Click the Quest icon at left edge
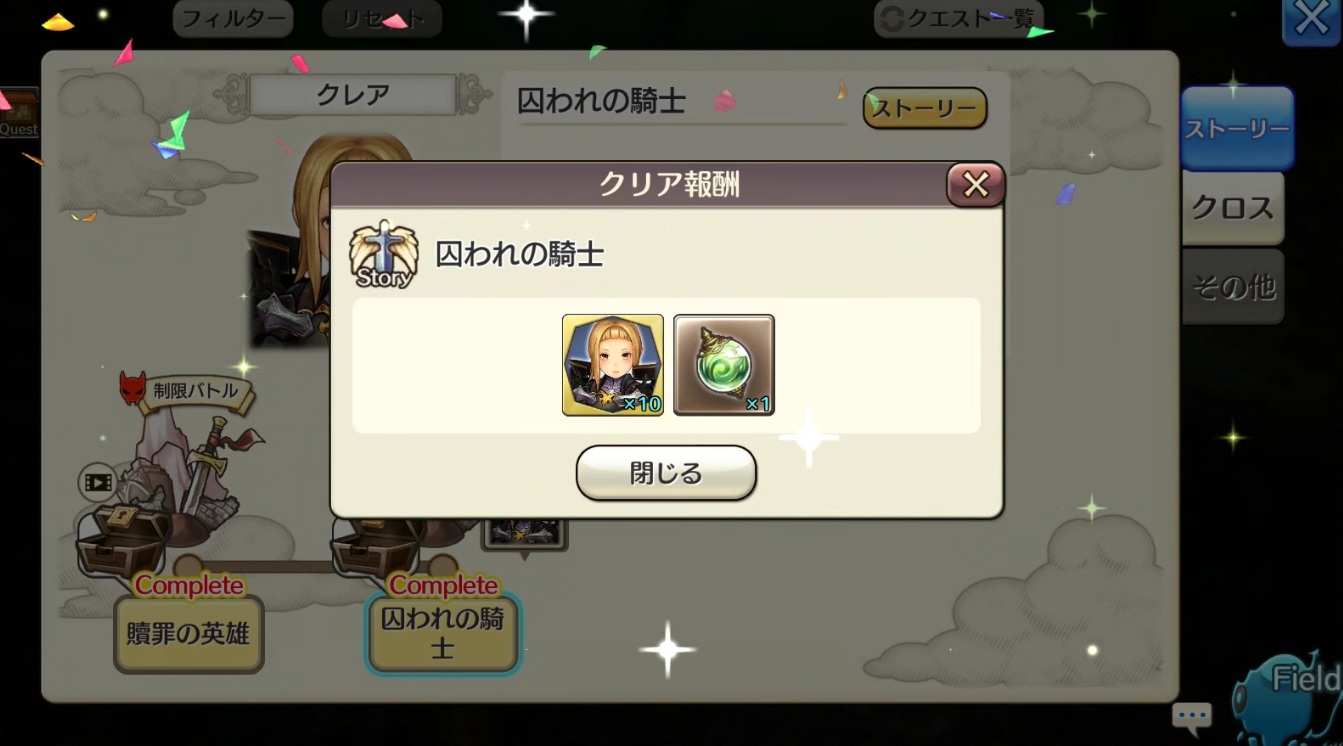This screenshot has height=746, width=1343. pos(18,112)
